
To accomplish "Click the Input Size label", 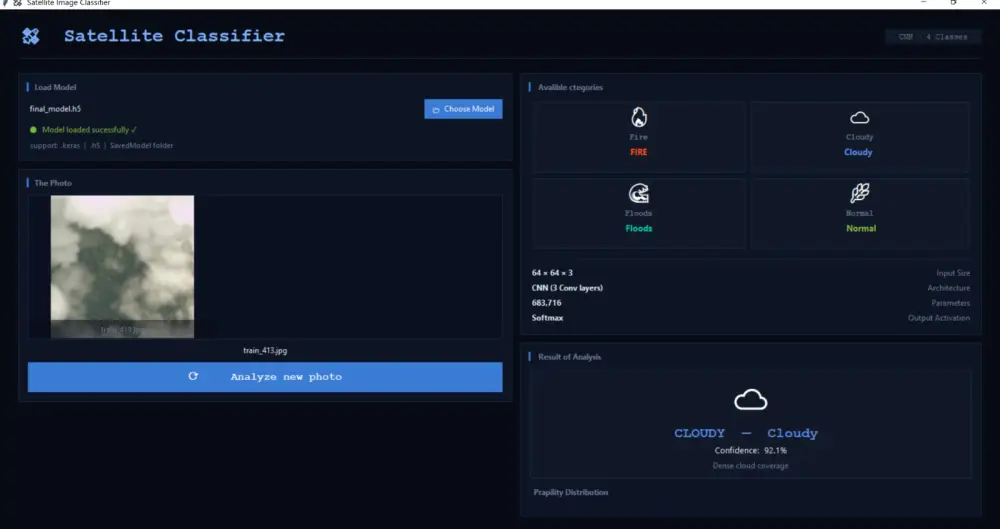I will point(953,273).
